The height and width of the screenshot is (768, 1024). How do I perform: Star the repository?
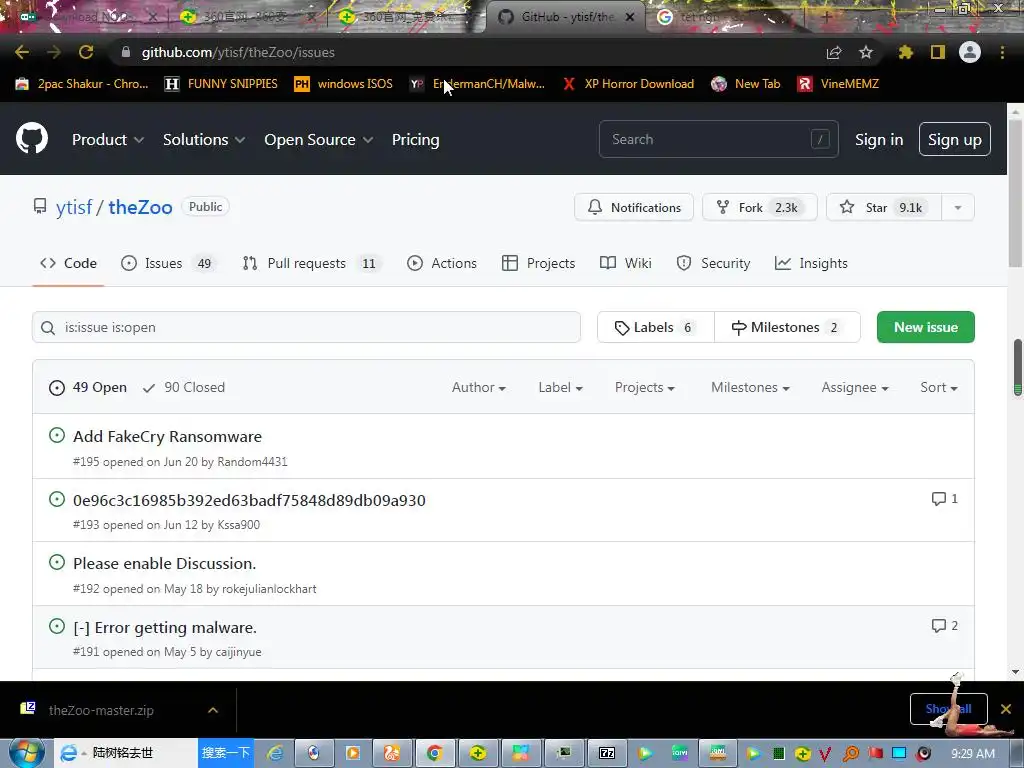884,208
